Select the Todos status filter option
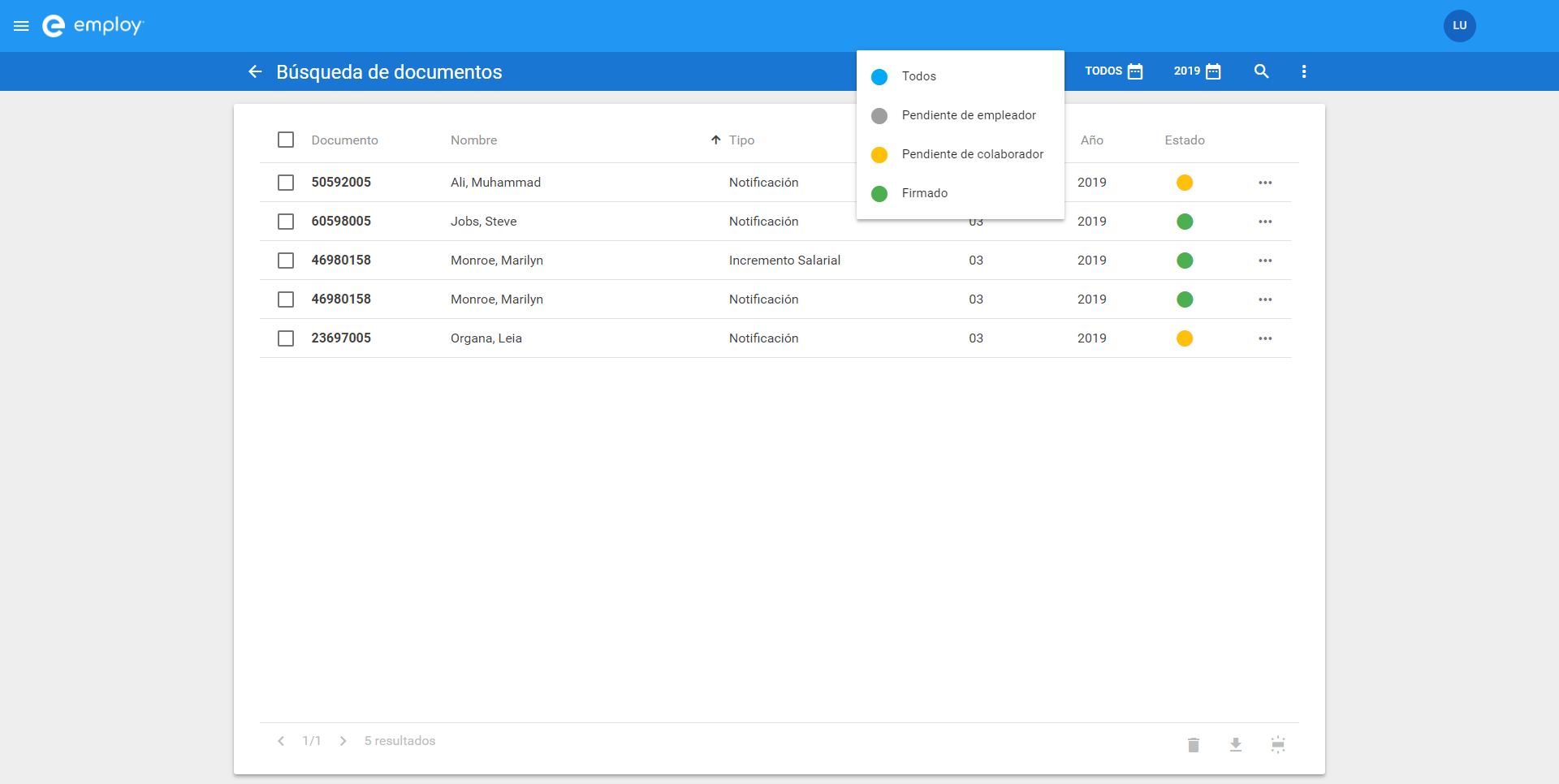Screen dimensions: 1559x784 coord(961,76)
